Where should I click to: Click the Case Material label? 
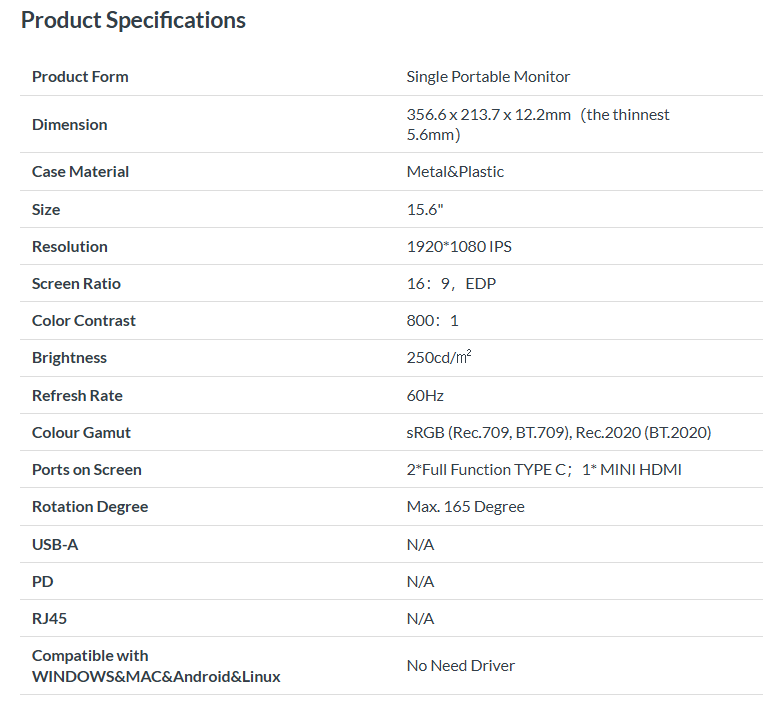tap(80, 172)
